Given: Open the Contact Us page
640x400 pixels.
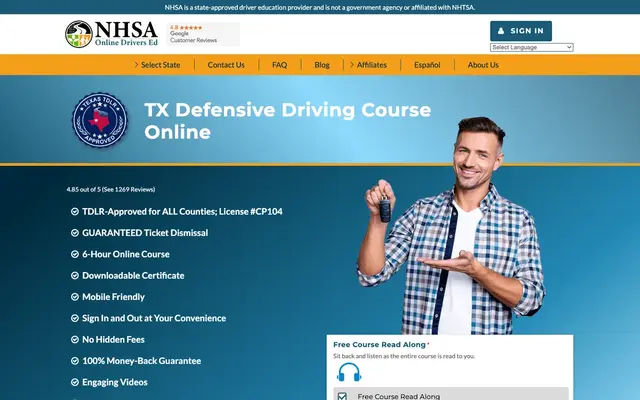Looking at the screenshot, I should point(226,65).
